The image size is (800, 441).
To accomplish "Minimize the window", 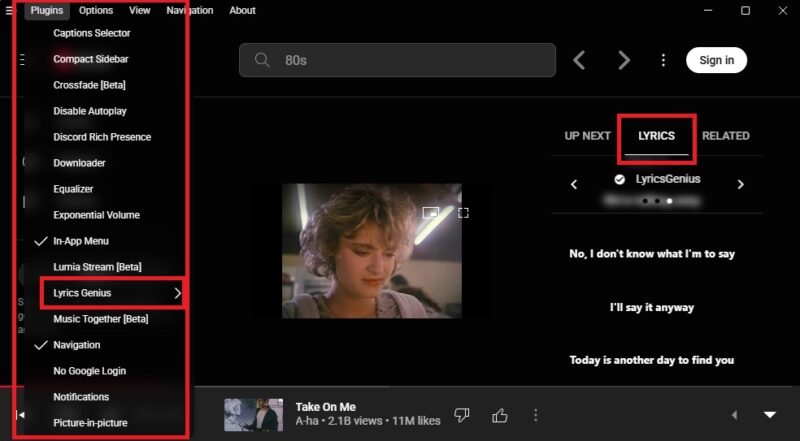I will point(708,10).
